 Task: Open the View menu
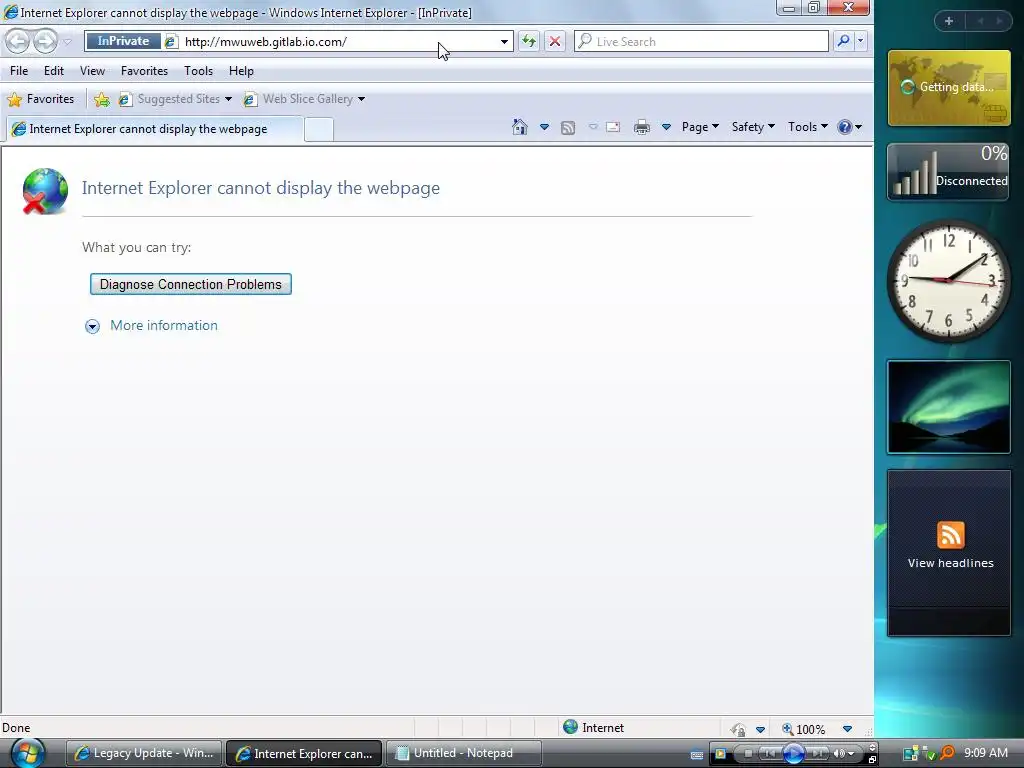click(x=92, y=71)
